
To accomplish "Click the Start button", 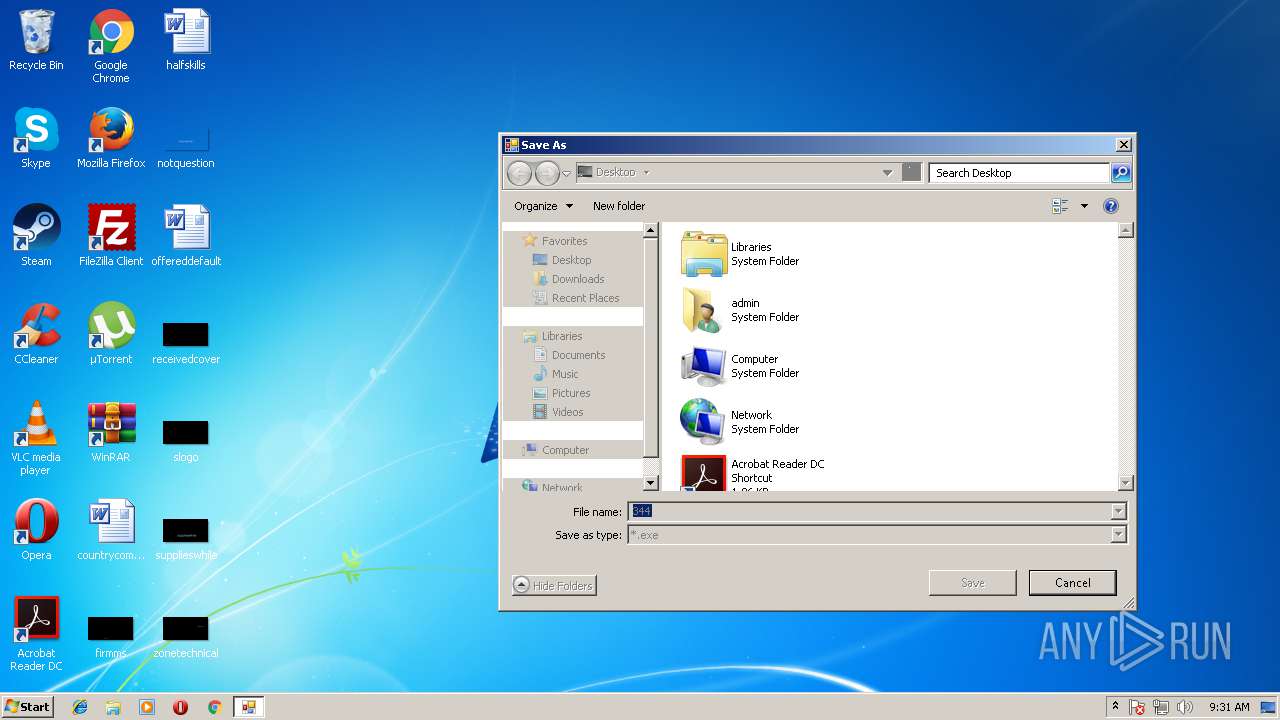I will click(27, 706).
